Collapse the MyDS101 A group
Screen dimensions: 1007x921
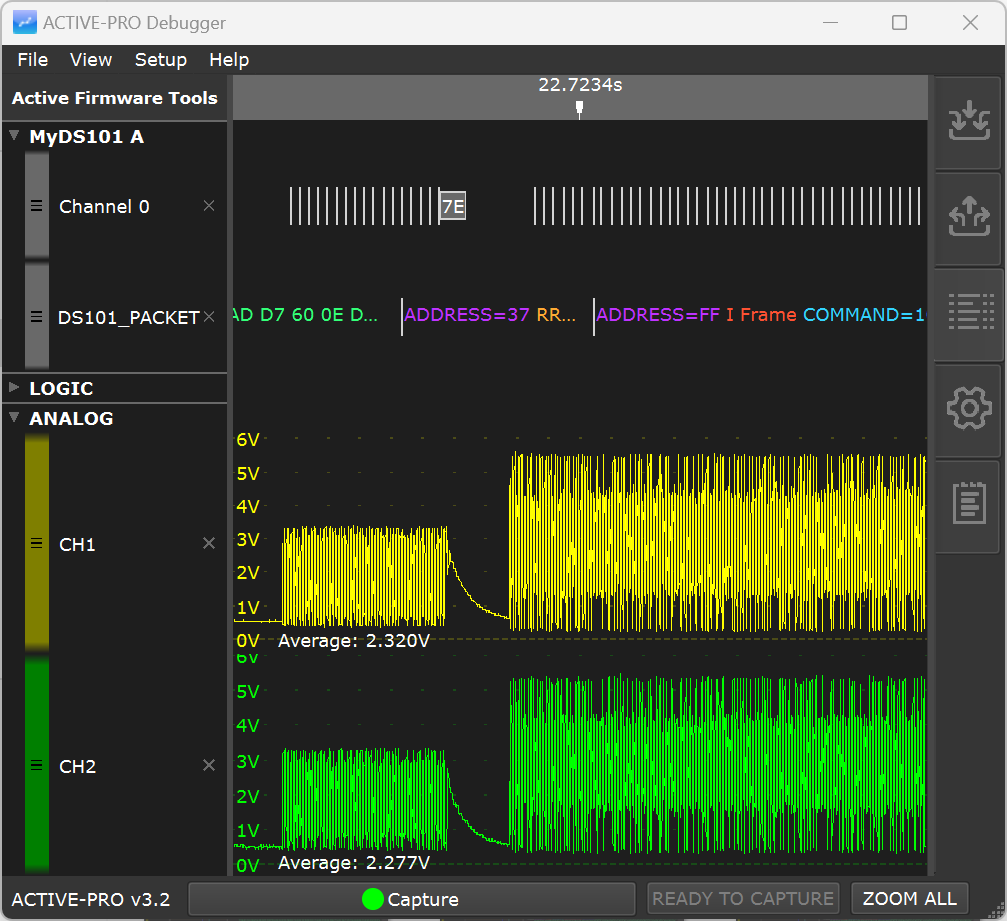click(x=14, y=136)
